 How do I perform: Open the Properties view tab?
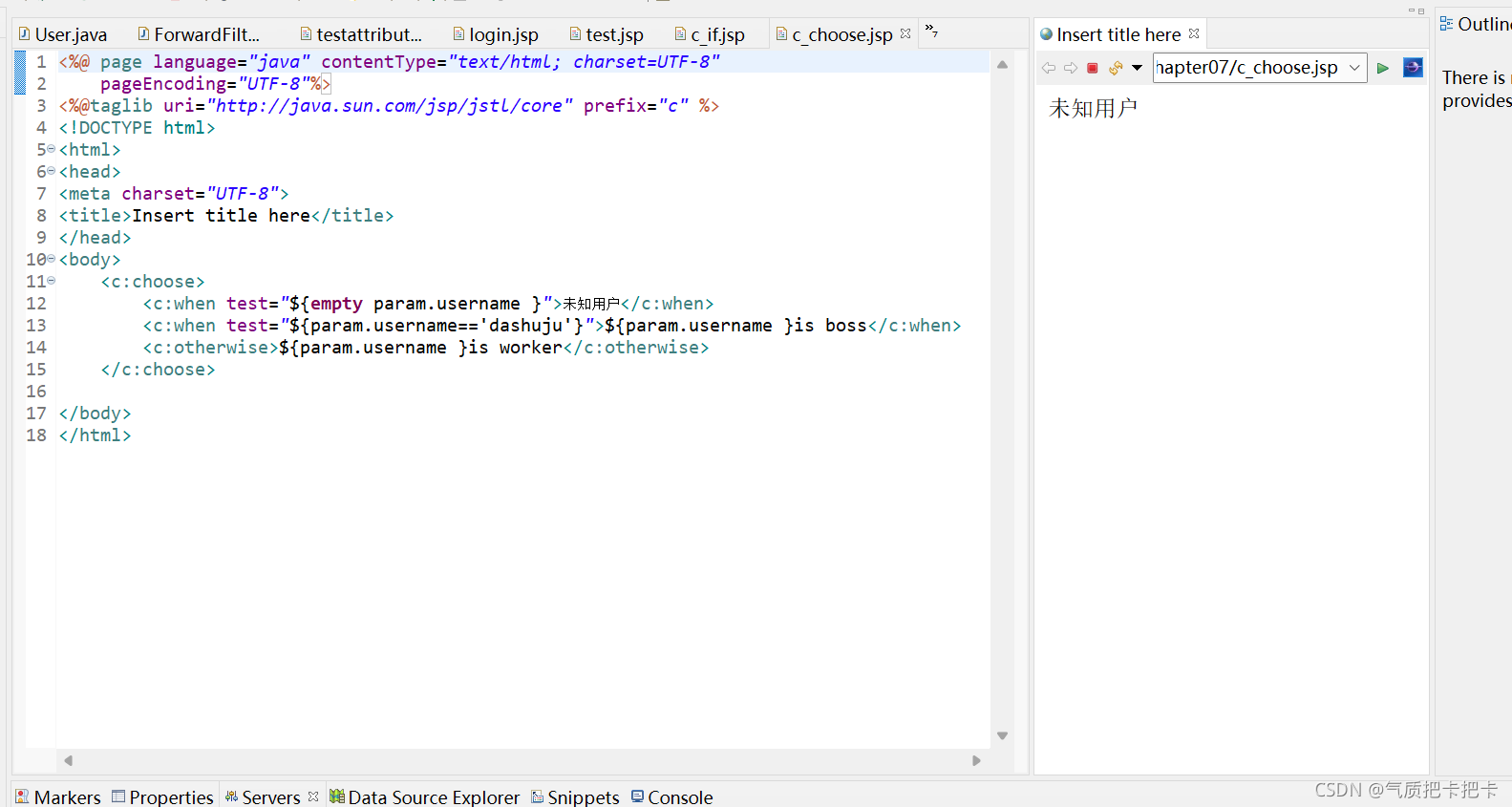[162, 796]
